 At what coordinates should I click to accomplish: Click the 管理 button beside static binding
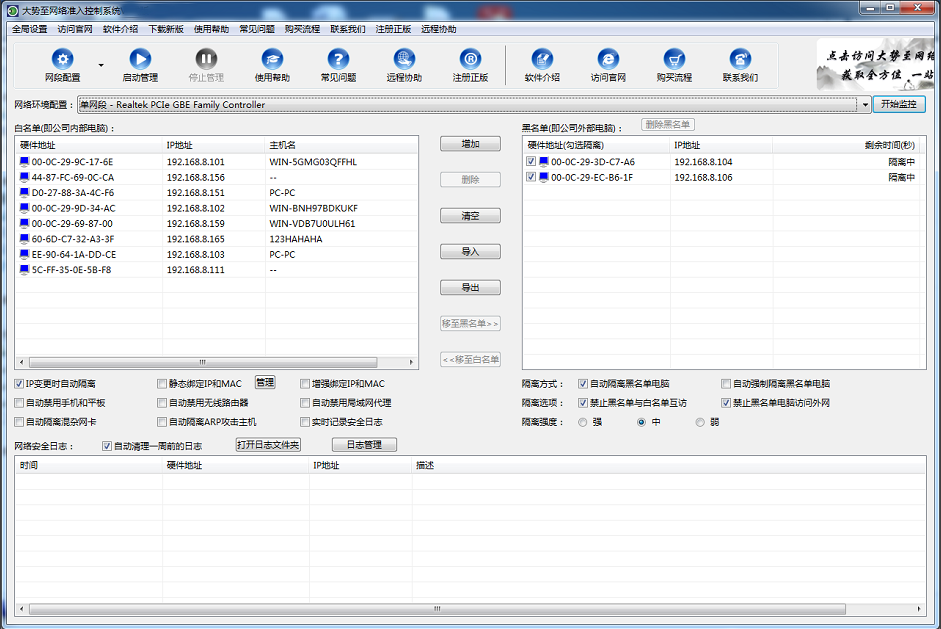point(265,383)
